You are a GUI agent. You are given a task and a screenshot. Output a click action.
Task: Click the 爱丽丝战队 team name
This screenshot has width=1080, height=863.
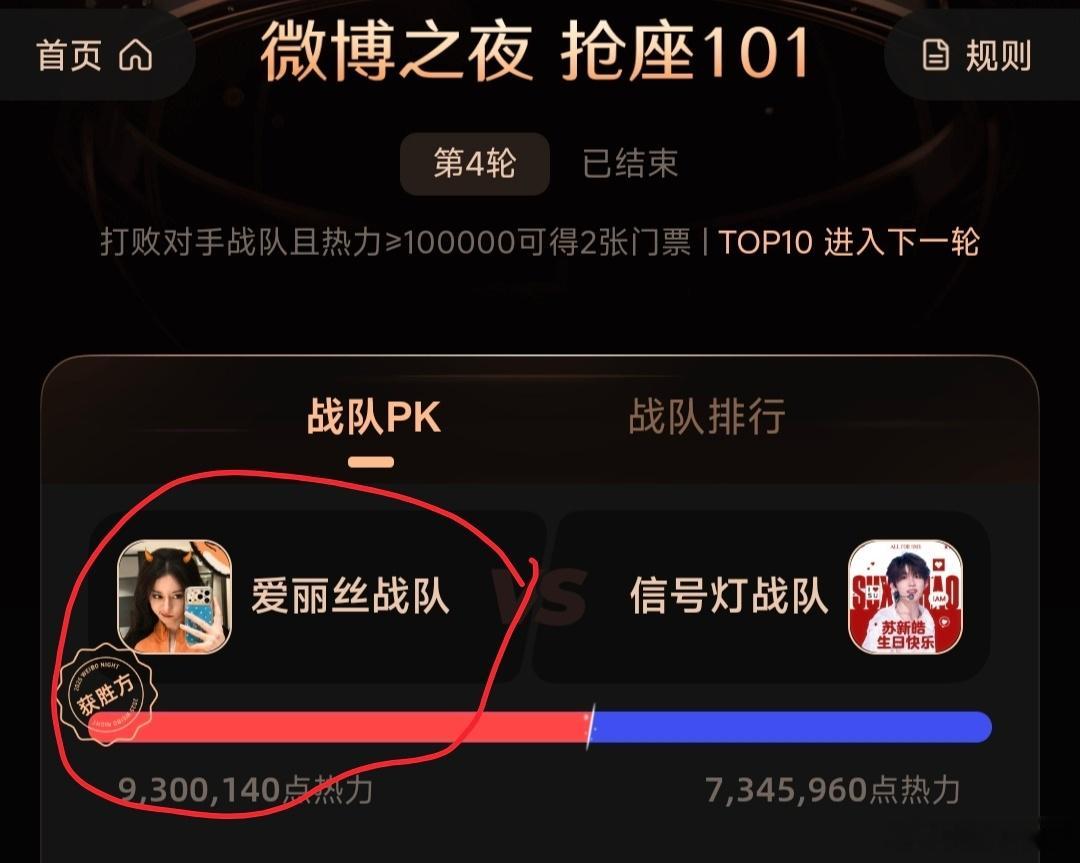351,596
